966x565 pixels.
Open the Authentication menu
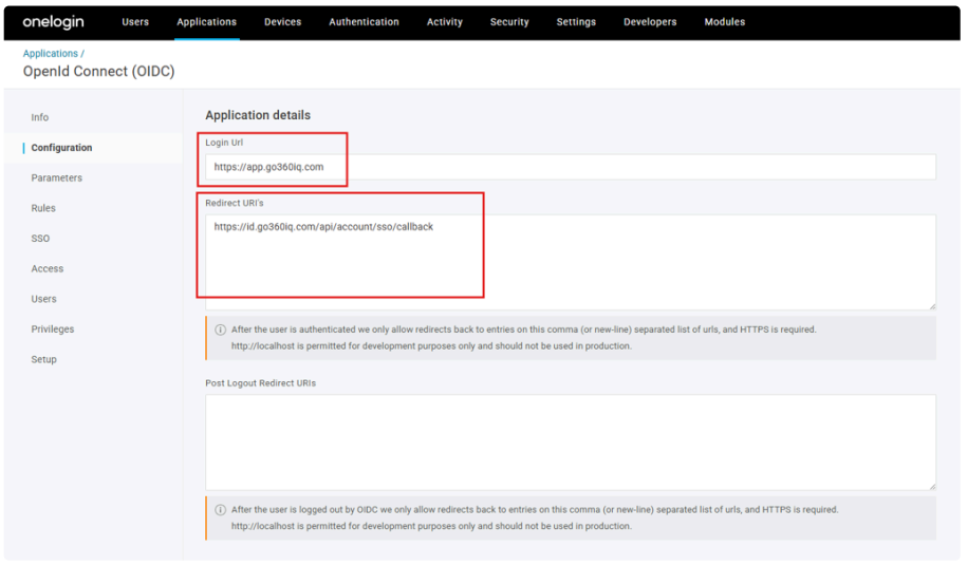click(x=363, y=22)
